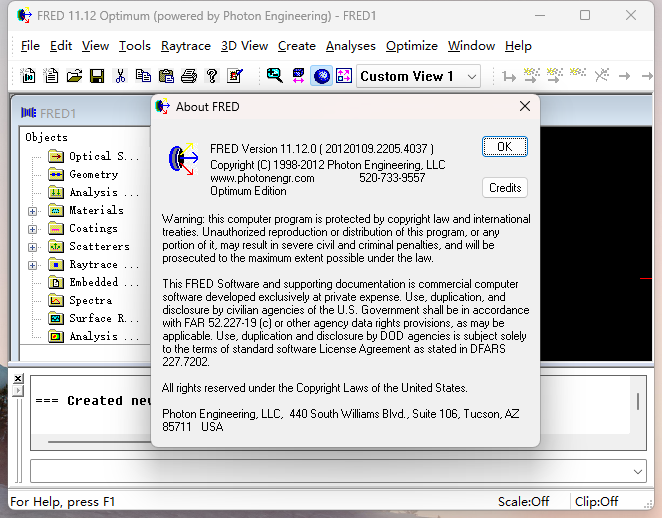The image size is (662, 518).
Task: Click OK in the About FRED dialog
Action: pos(505,146)
